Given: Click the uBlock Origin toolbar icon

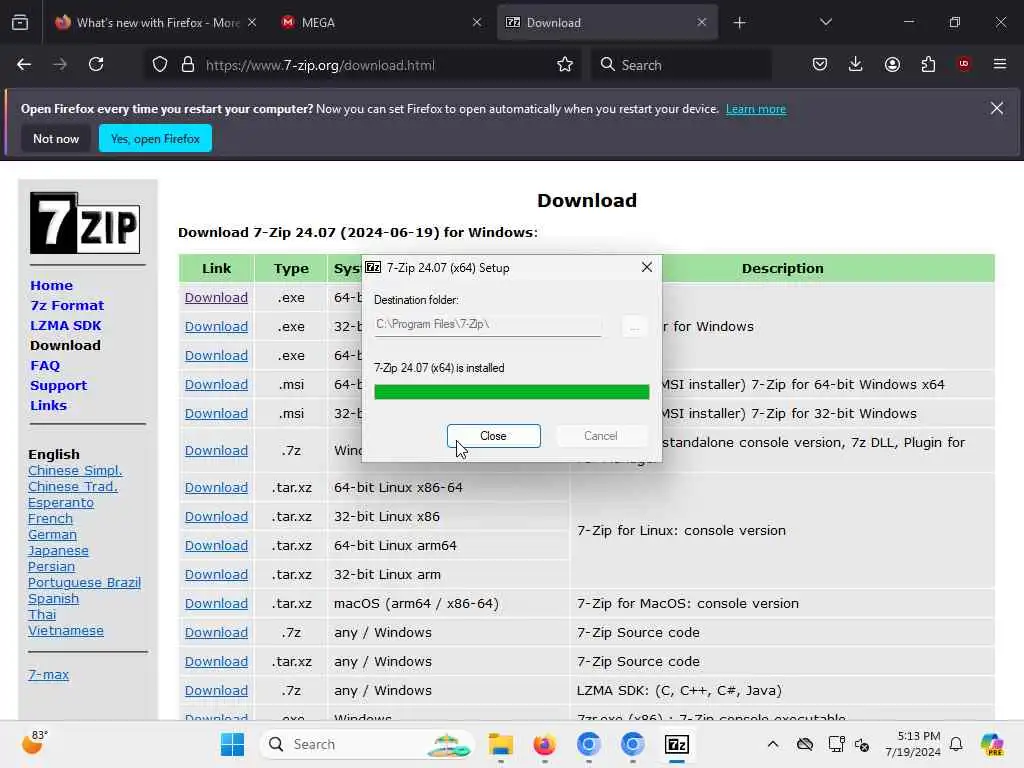Looking at the screenshot, I should tap(964, 64).
